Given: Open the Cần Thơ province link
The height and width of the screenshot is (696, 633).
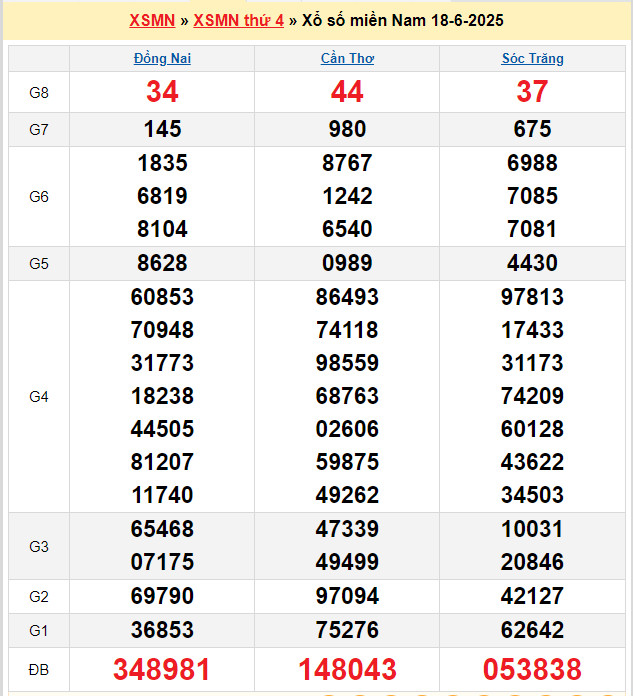Looking at the screenshot, I should click(x=347, y=58).
